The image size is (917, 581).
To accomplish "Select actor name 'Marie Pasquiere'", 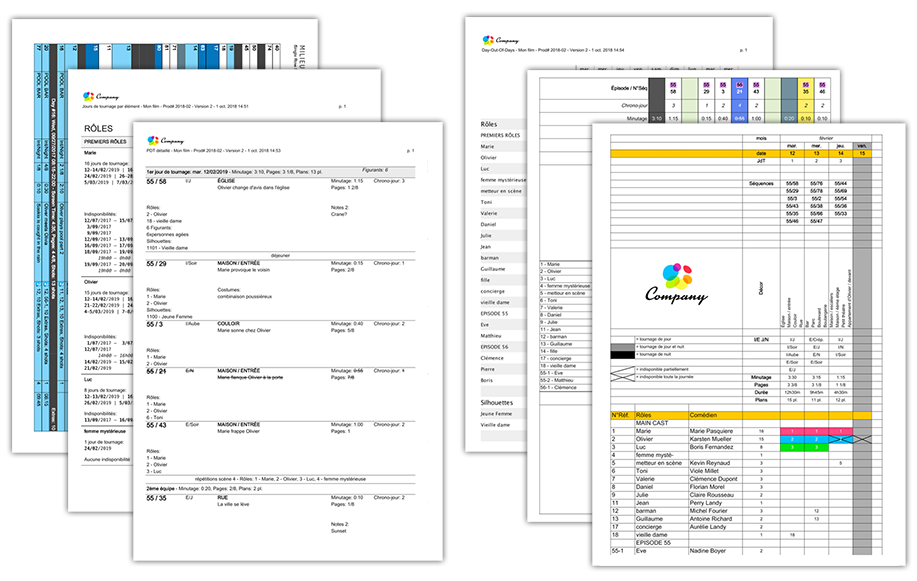I will pyautogui.click(x=711, y=431).
